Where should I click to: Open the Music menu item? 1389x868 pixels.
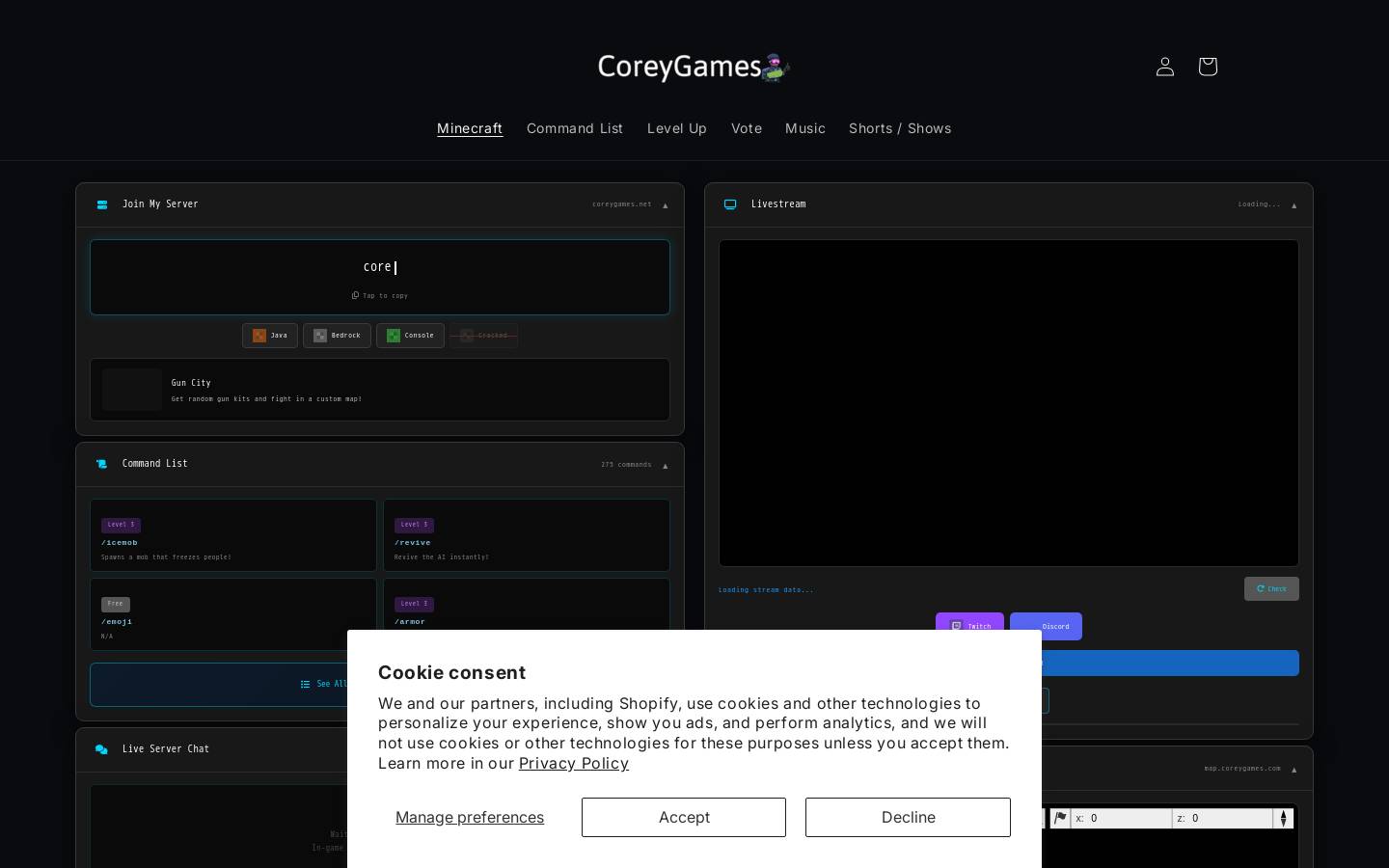[805, 128]
